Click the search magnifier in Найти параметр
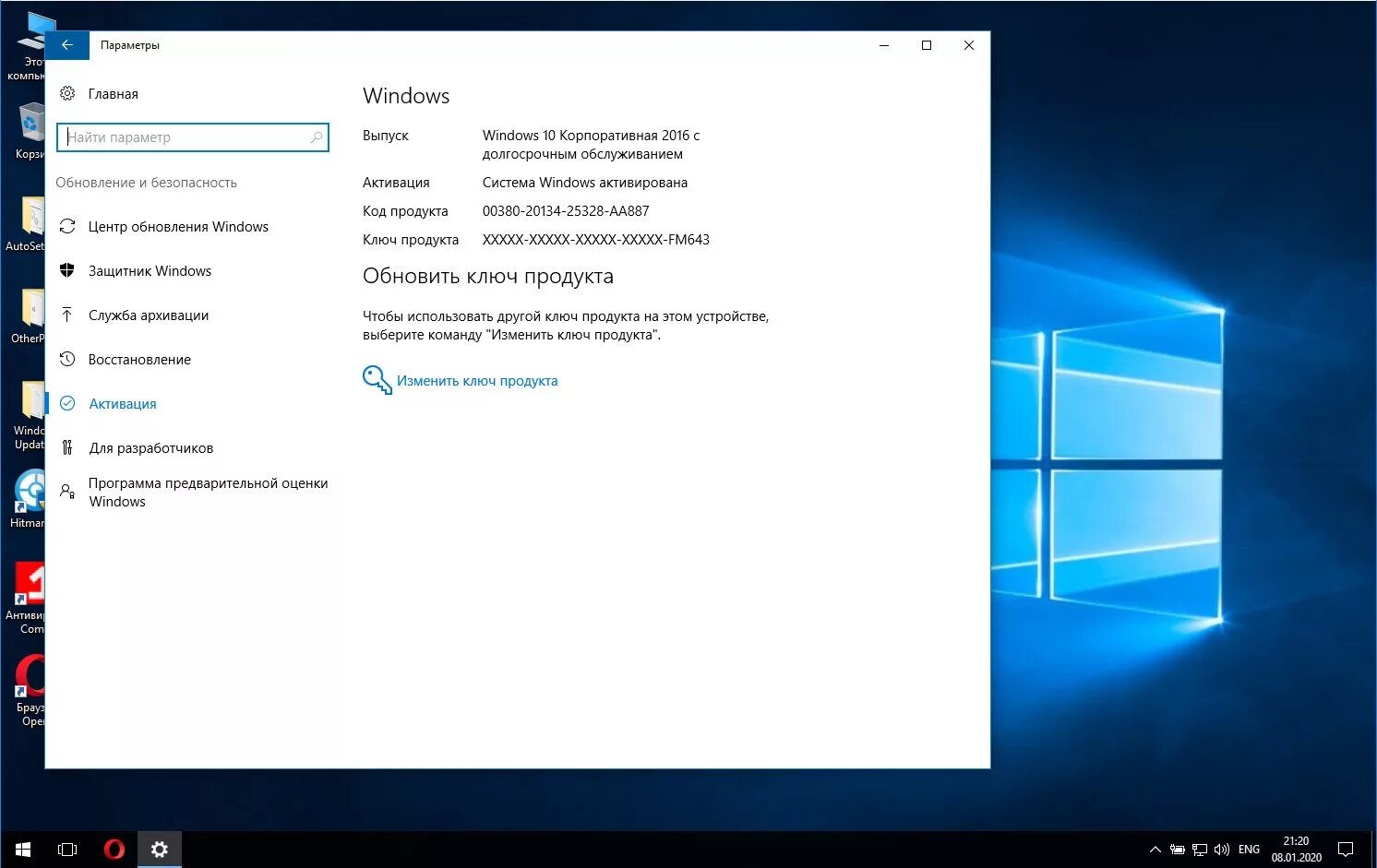This screenshot has width=1377, height=868. [x=317, y=137]
